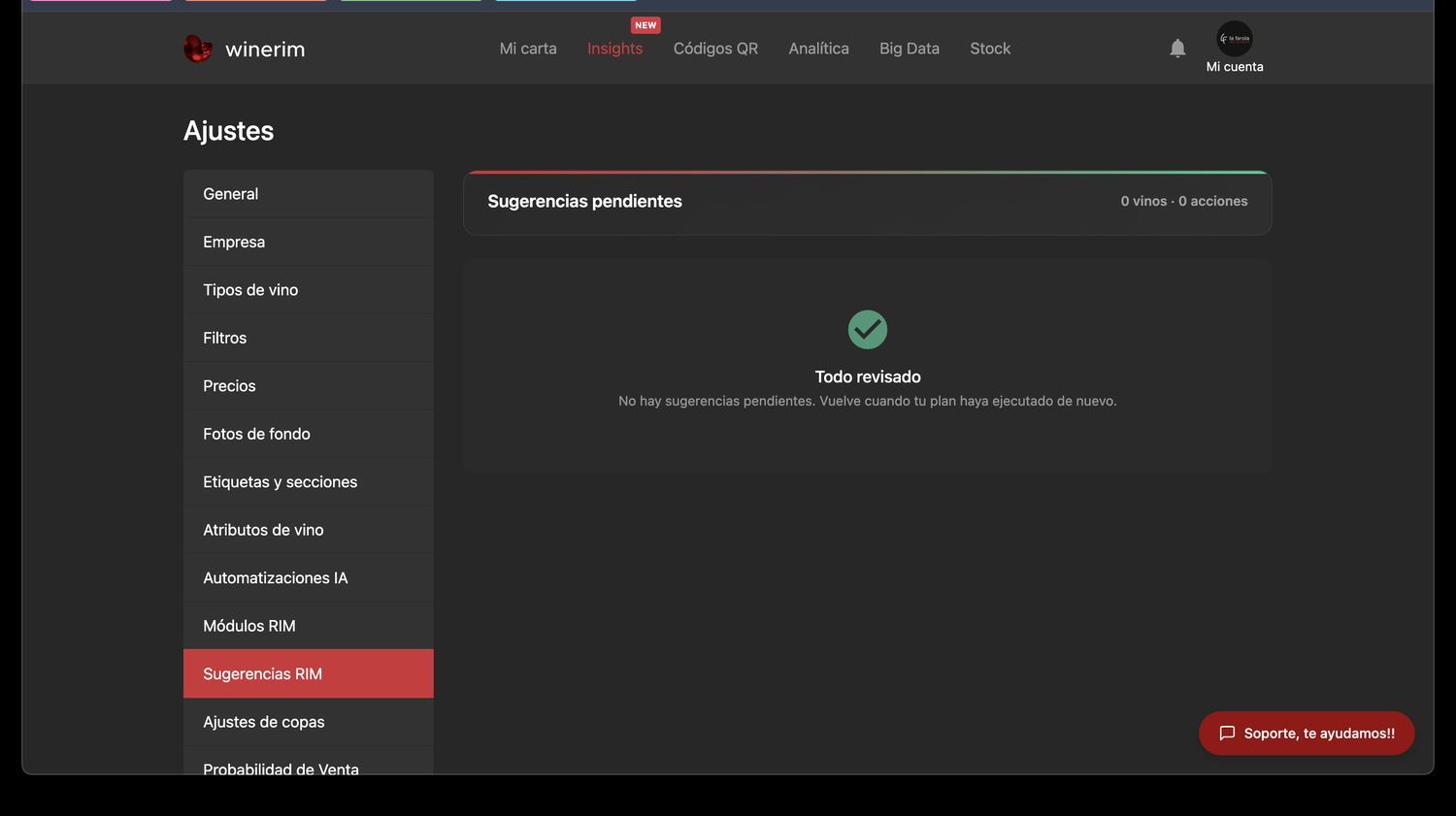1456x816 pixels.
Task: Open Códigos QR page
Action: 715,49
